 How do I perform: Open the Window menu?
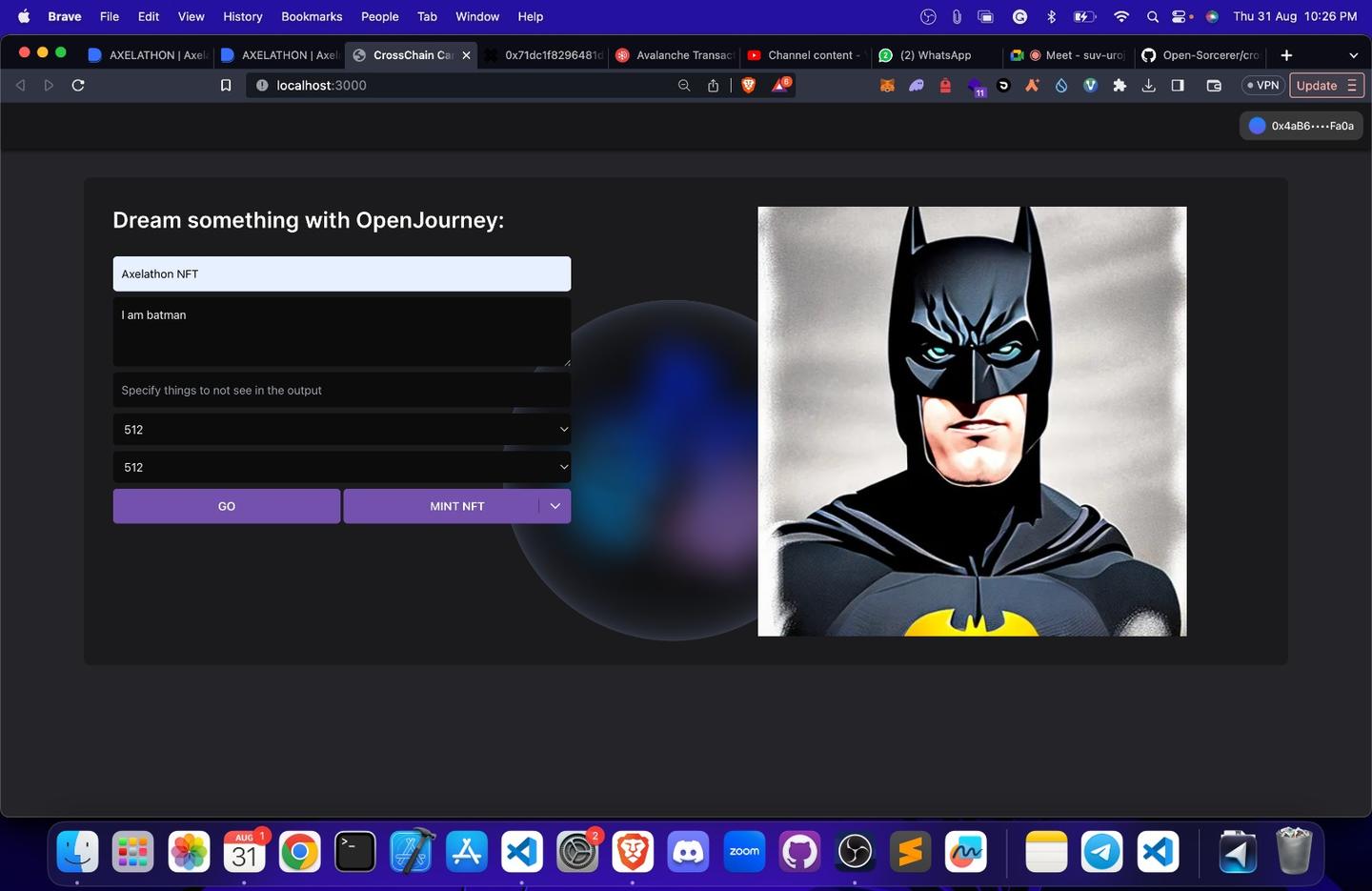pos(477,16)
